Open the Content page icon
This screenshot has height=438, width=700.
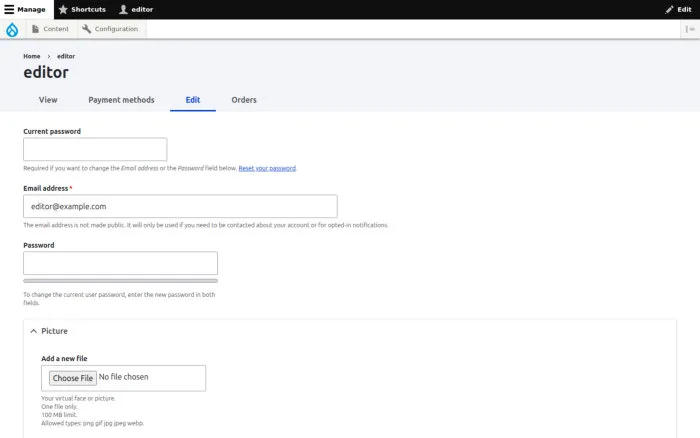[35, 29]
